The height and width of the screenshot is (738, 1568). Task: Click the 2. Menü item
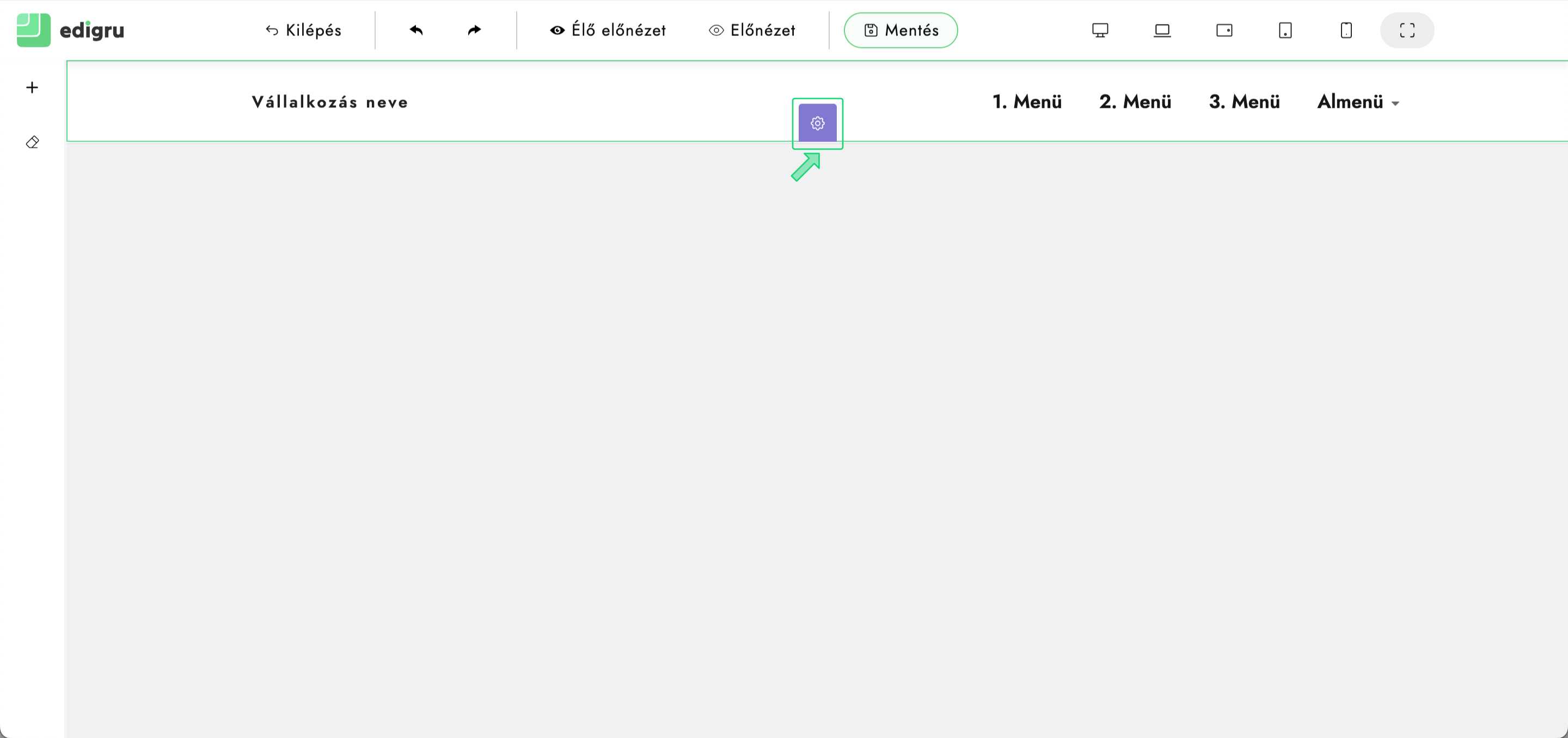tap(1135, 102)
